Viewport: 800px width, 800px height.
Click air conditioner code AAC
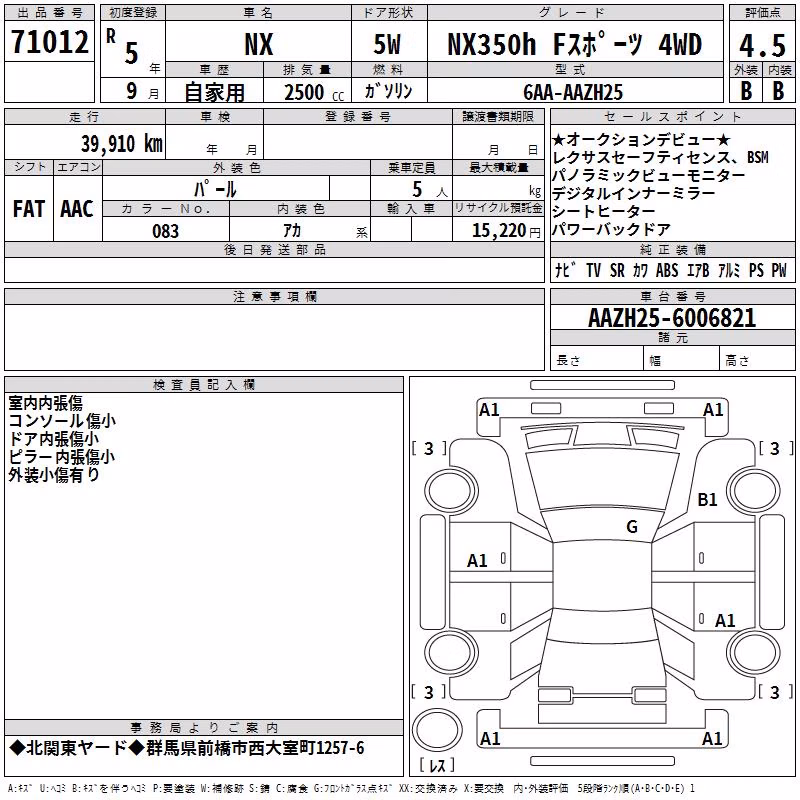point(77,209)
